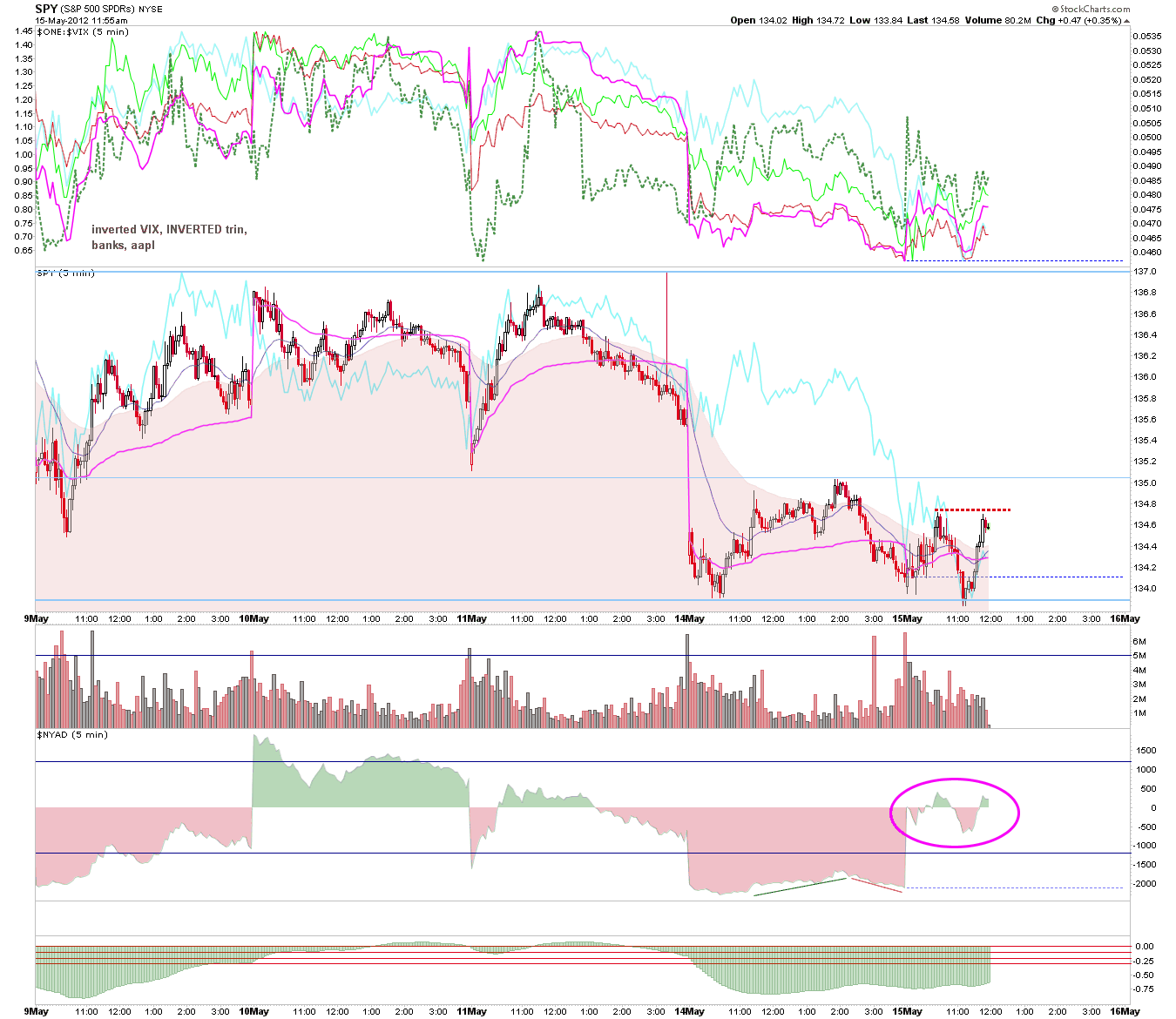1176x1019 pixels.
Task: Click the short red trendline in $NYAD panel
Action: pyautogui.click(x=876, y=885)
